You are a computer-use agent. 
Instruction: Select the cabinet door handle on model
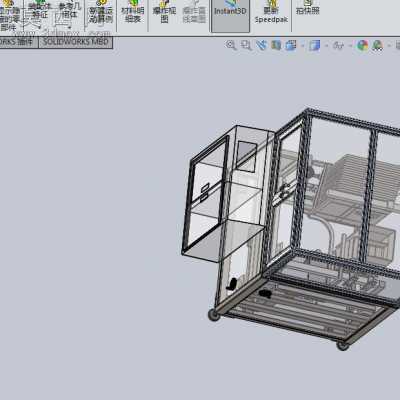click(204, 193)
